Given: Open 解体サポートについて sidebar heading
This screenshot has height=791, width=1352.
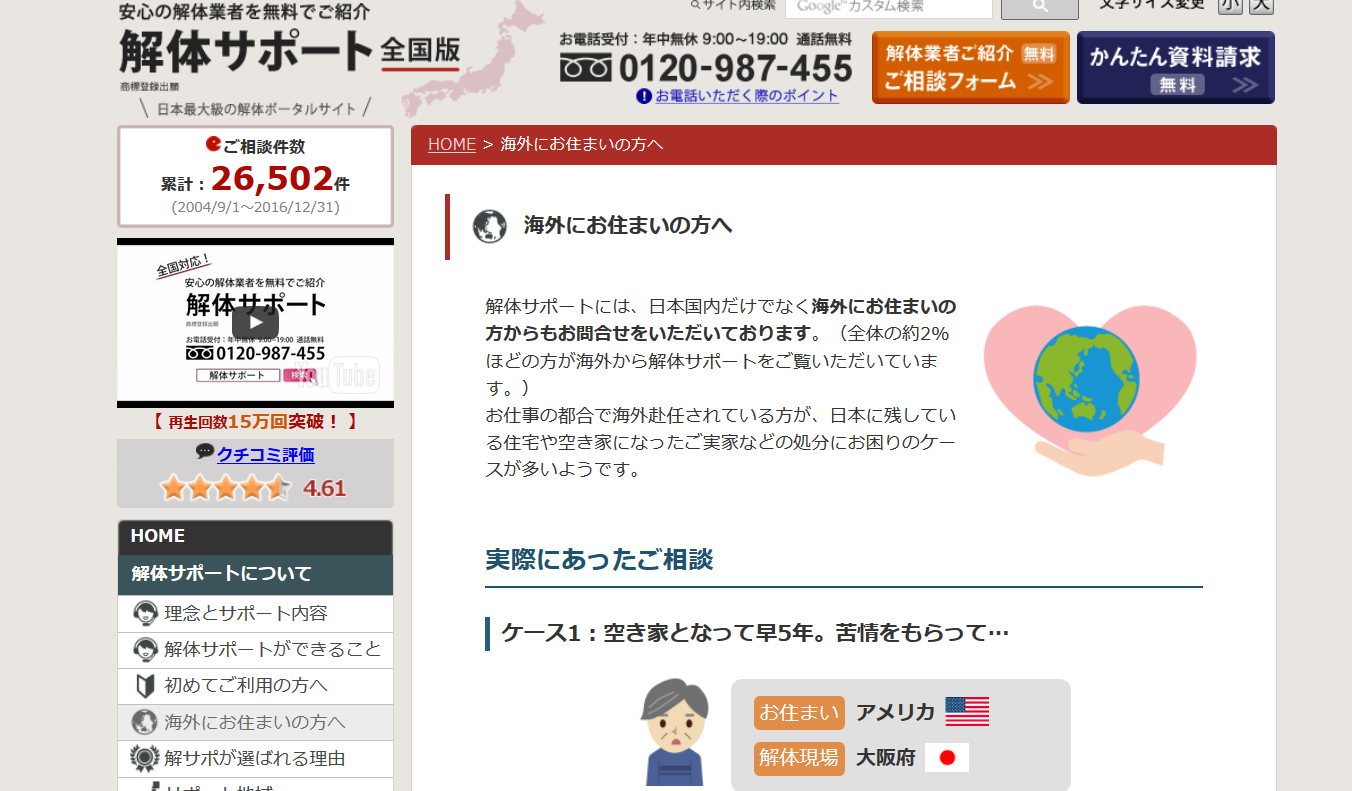Looking at the screenshot, I should 255,574.
